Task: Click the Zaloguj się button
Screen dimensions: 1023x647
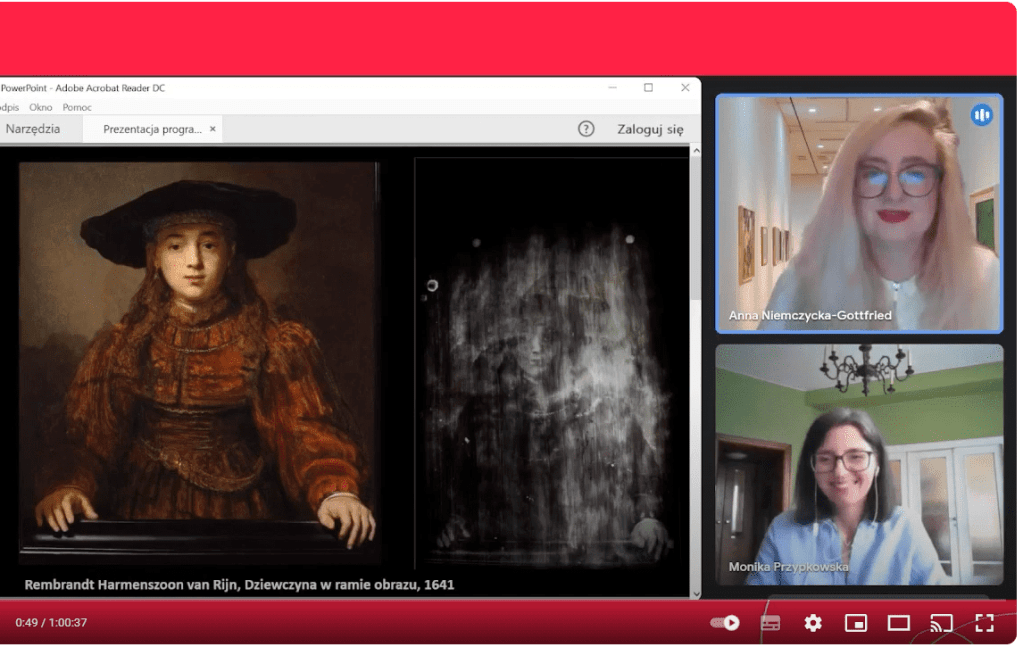Action: click(650, 129)
